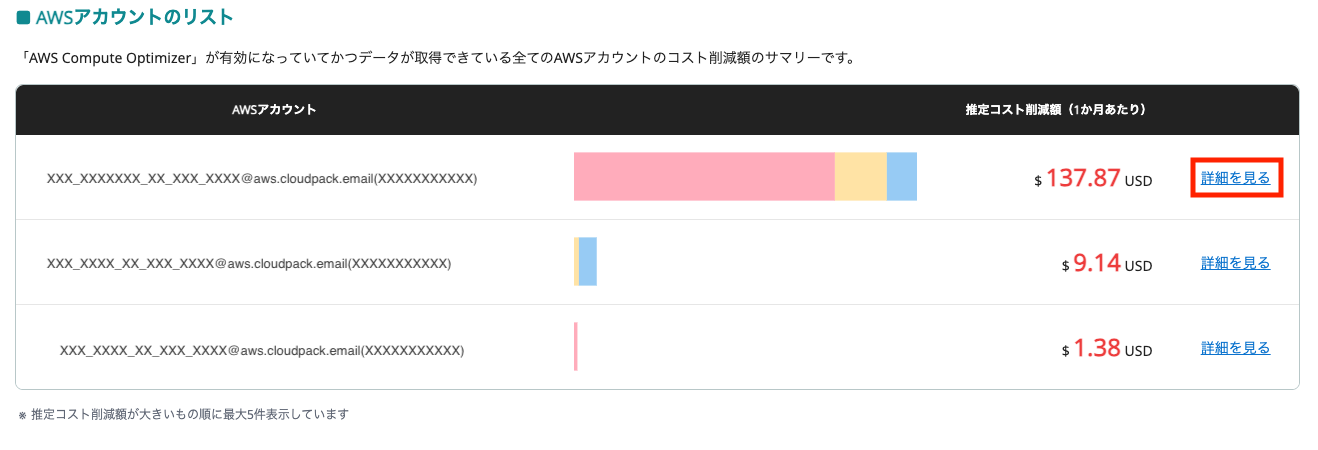Select the account name in the $9.14 row
The image size is (1318, 450).
249,264
